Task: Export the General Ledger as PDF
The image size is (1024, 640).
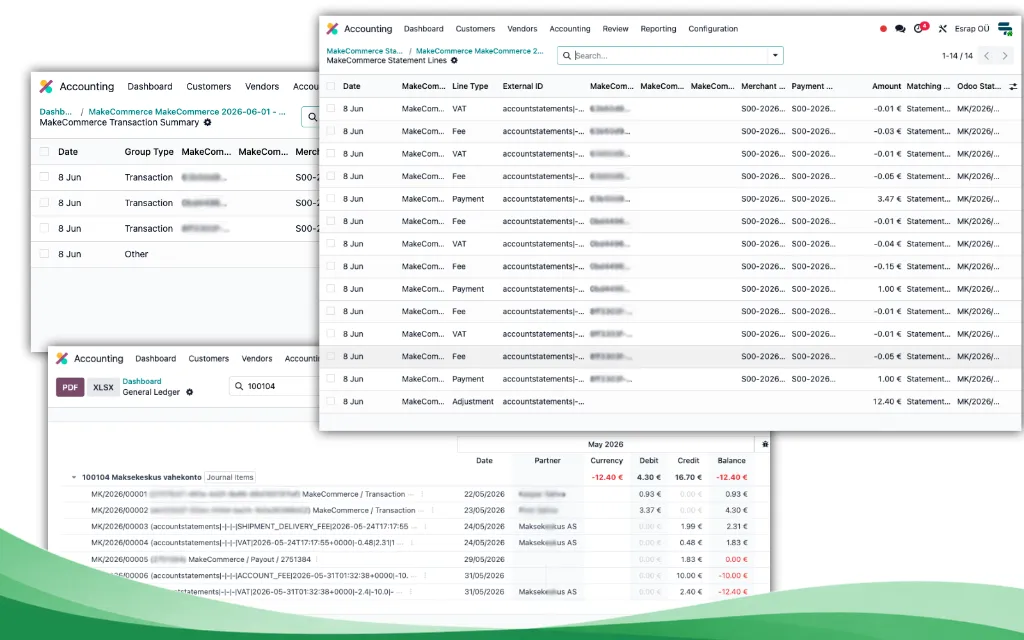Action: [70, 387]
